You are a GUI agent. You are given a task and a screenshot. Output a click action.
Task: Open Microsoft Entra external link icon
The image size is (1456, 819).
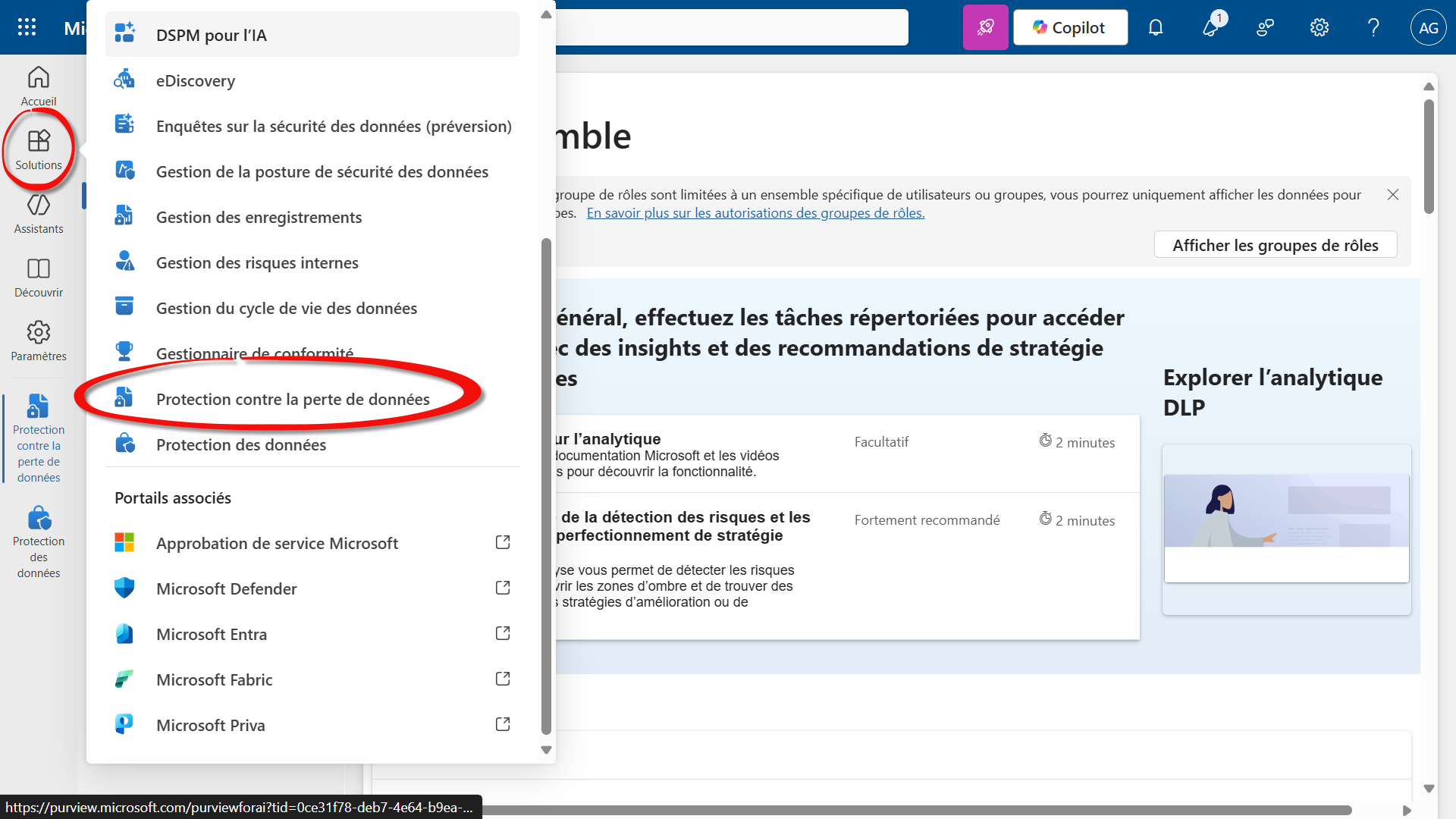click(x=503, y=633)
